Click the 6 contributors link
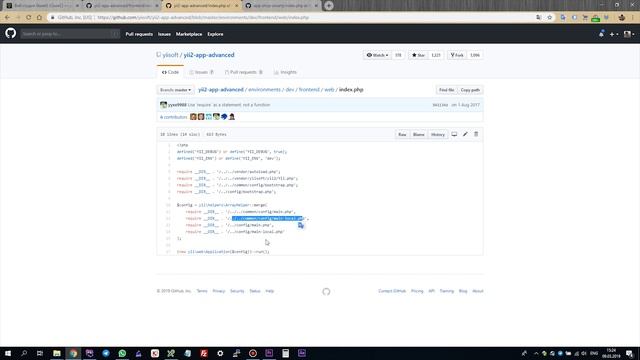 pyautogui.click(x=173, y=117)
